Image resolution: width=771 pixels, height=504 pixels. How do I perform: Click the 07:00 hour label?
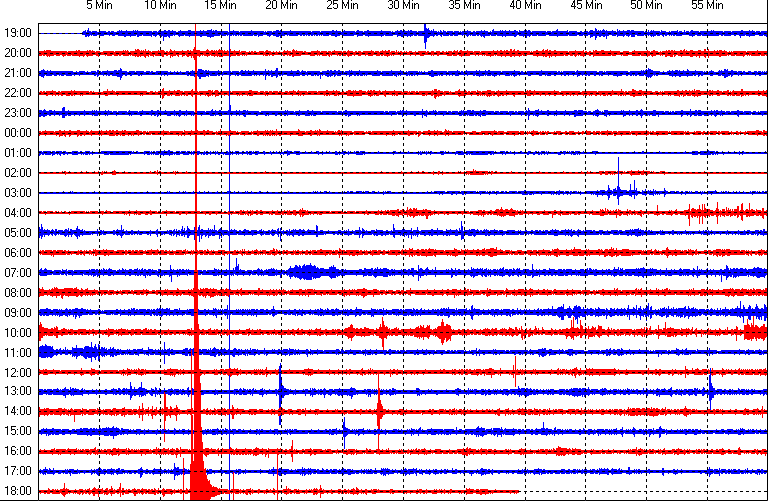(x=18, y=273)
